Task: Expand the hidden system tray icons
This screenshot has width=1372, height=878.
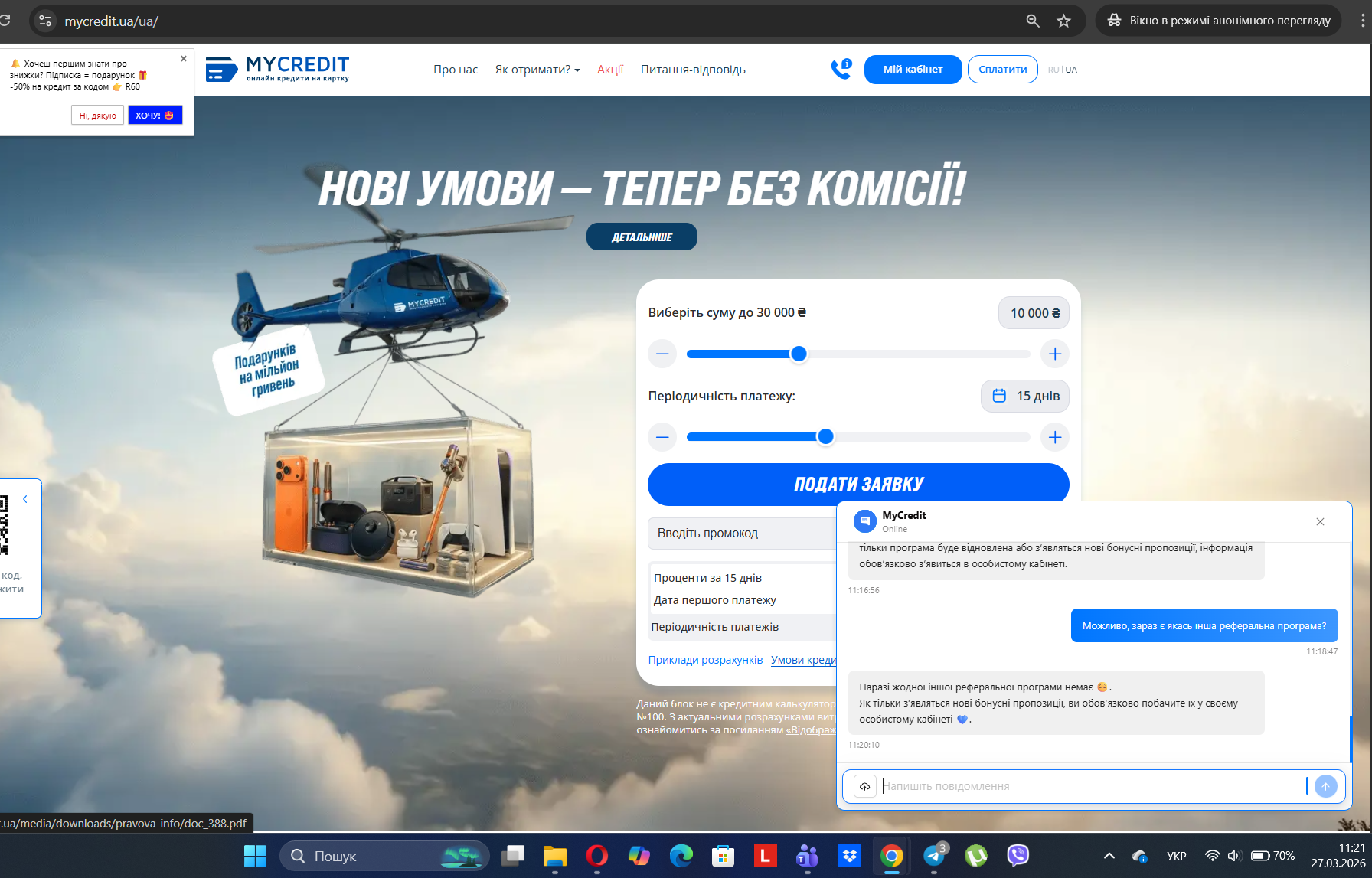Action: pyautogui.click(x=1109, y=856)
